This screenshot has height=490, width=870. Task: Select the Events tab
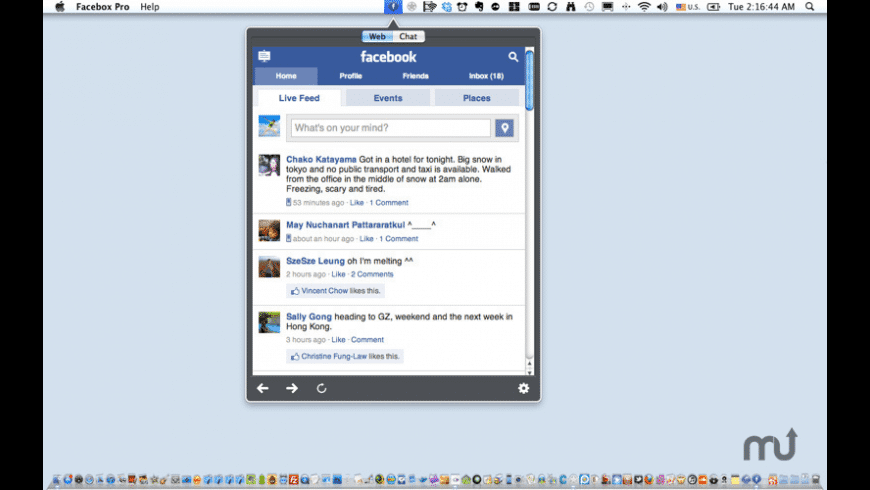pos(388,98)
